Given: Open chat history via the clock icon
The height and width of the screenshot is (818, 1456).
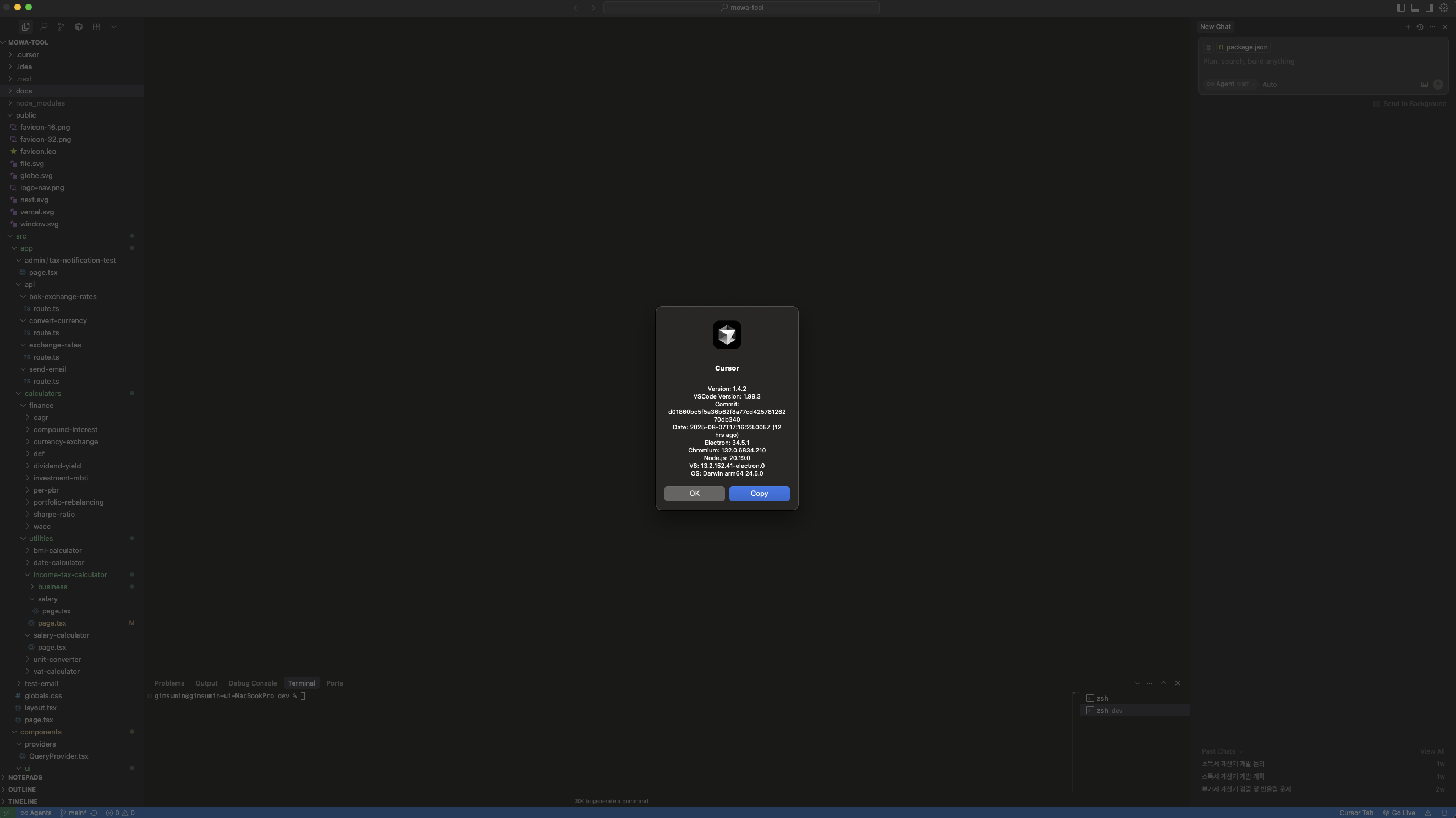Looking at the screenshot, I should (x=1420, y=26).
